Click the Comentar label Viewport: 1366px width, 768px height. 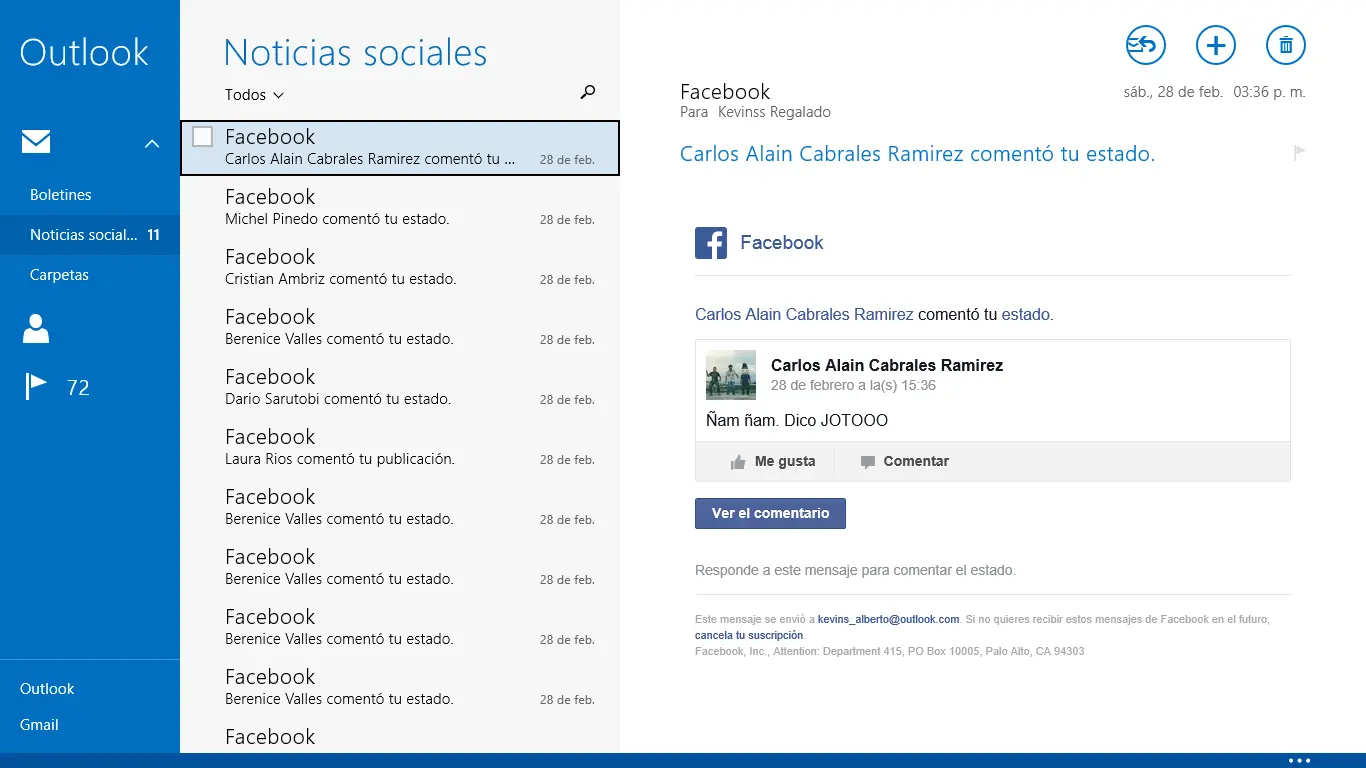coord(916,462)
